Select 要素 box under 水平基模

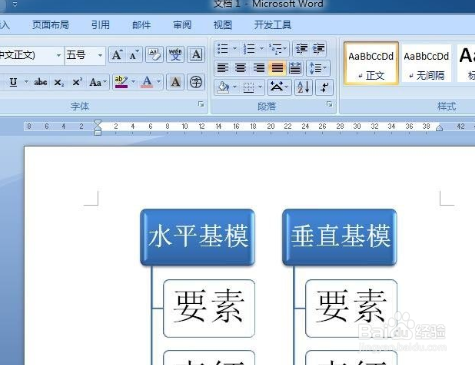(x=209, y=308)
